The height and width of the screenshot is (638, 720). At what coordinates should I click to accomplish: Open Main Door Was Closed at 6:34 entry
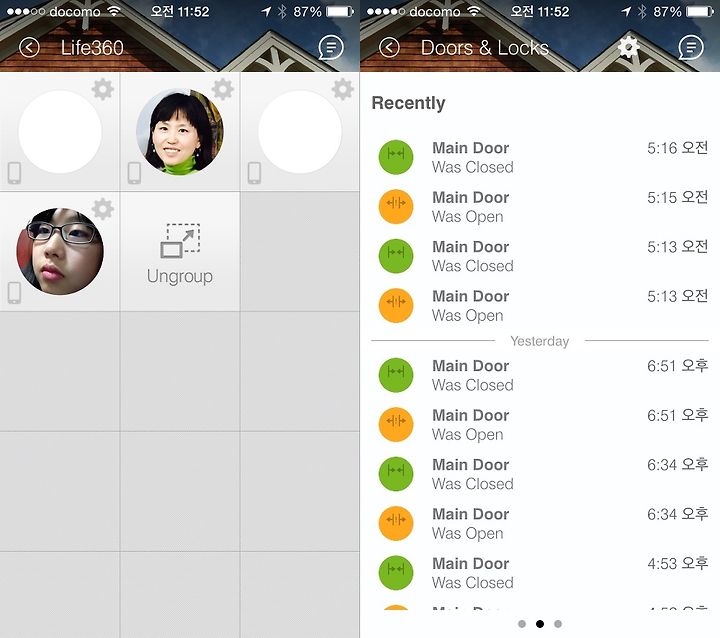pos(540,474)
